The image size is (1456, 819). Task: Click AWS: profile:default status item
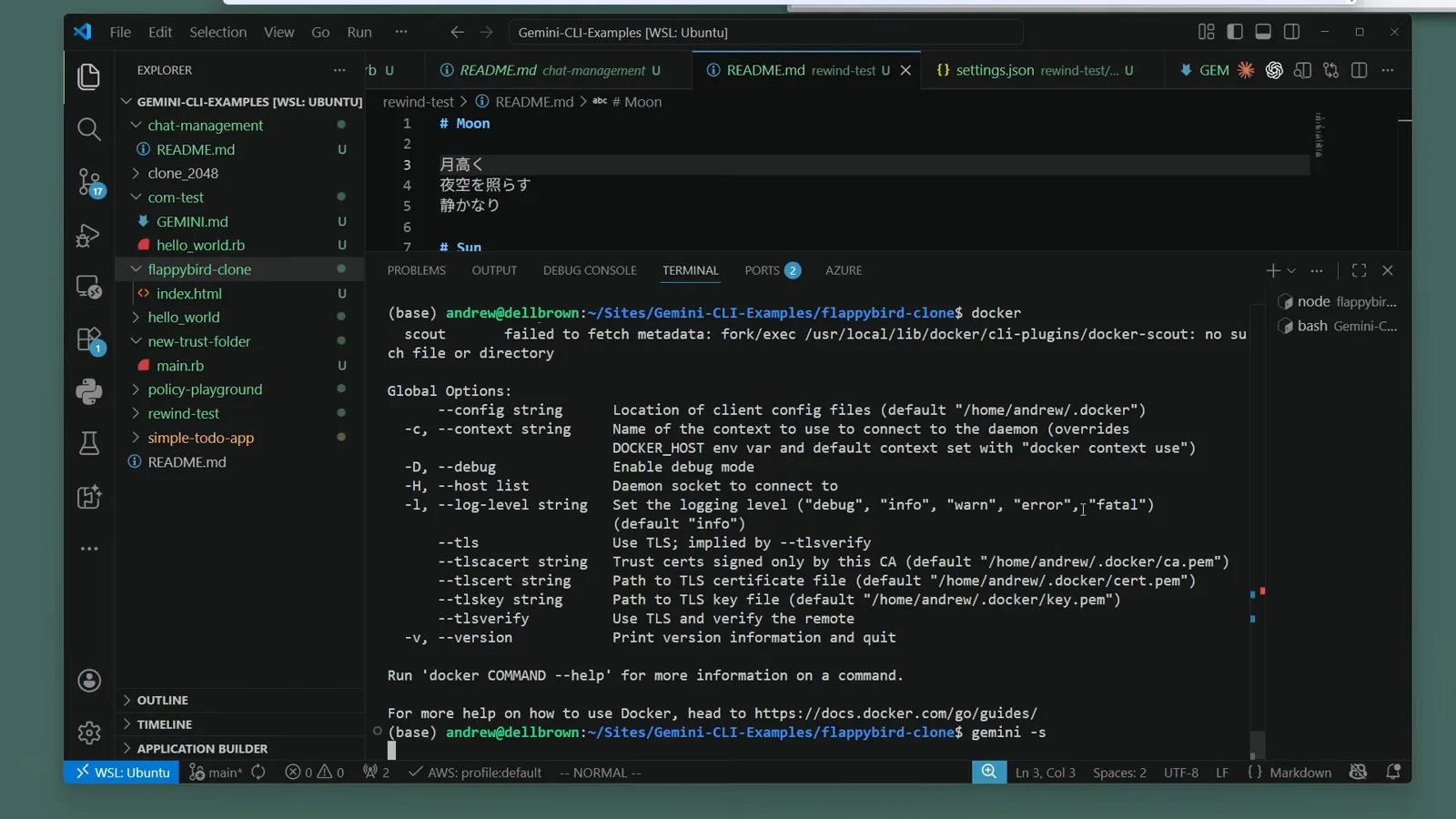(475, 773)
